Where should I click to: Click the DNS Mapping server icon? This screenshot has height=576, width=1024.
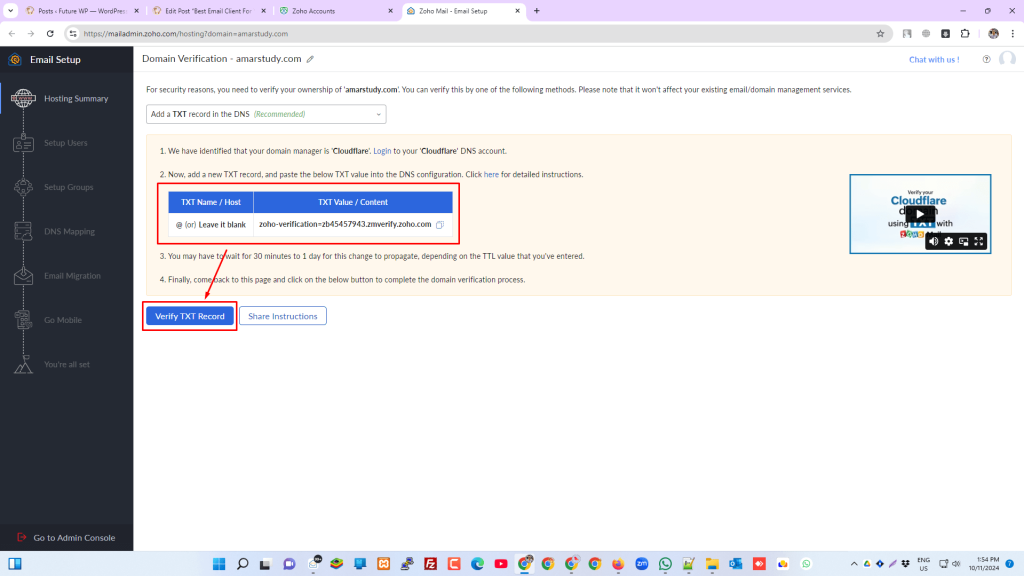pos(23,232)
